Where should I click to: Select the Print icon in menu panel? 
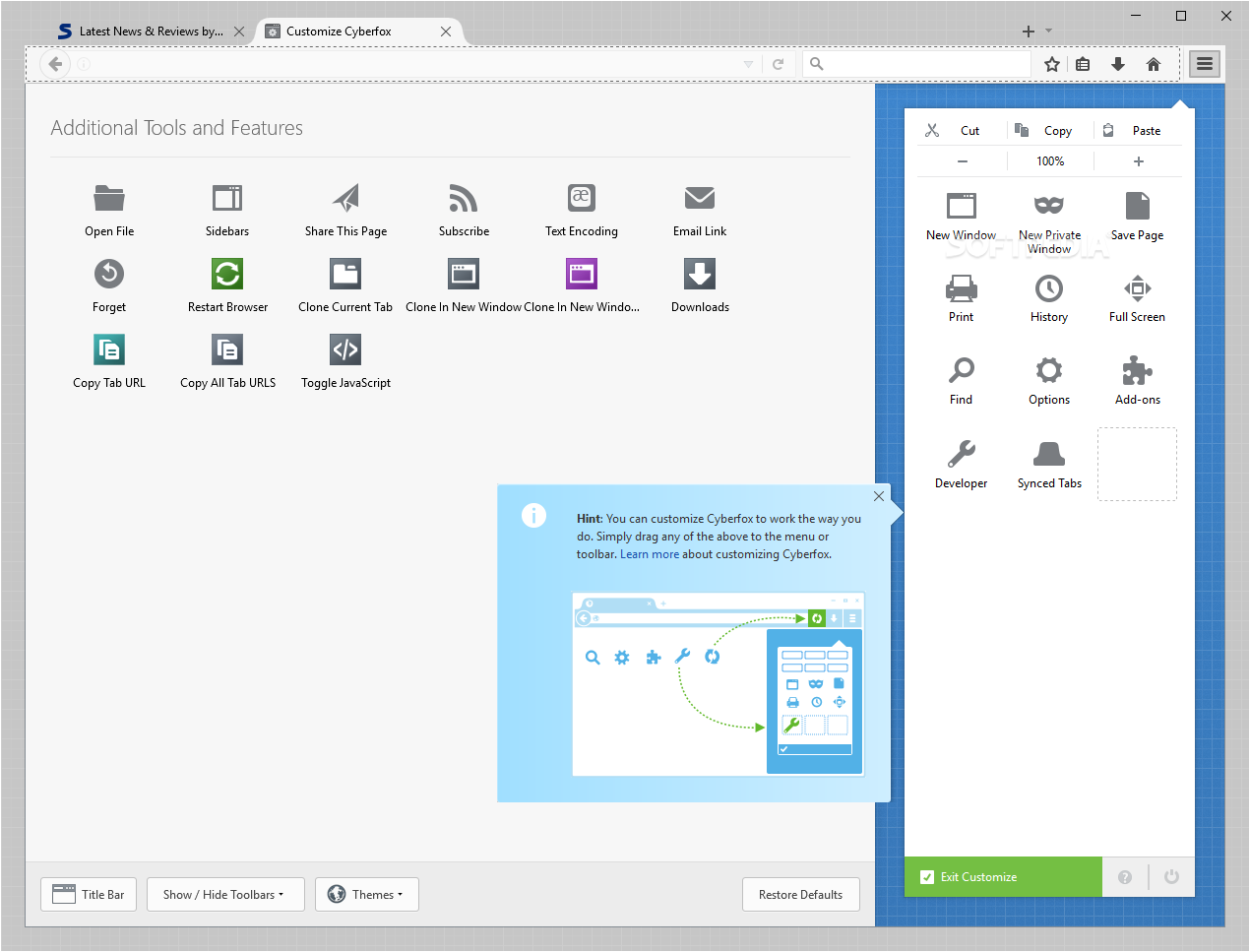click(962, 288)
